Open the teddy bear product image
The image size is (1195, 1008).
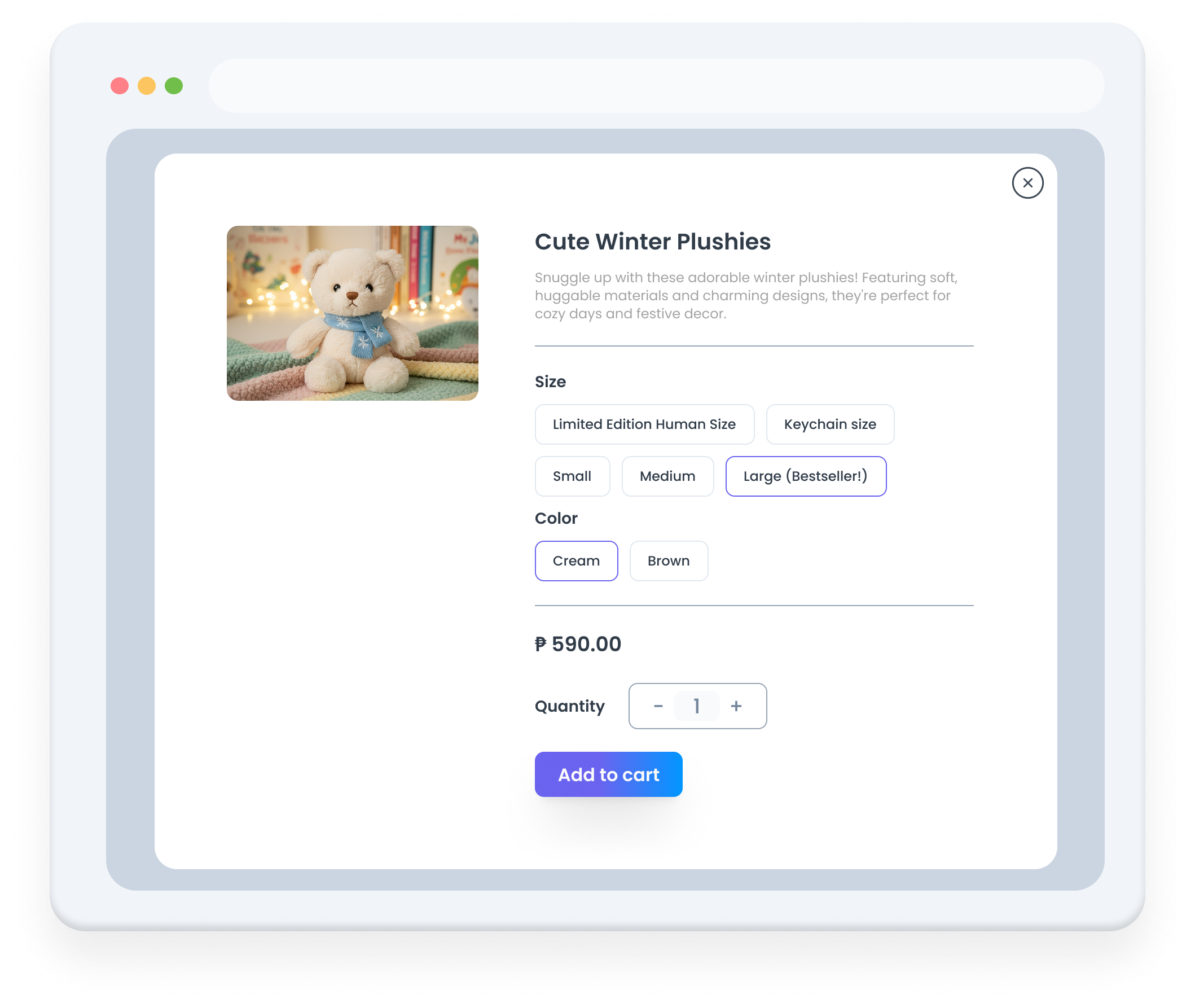point(353,313)
